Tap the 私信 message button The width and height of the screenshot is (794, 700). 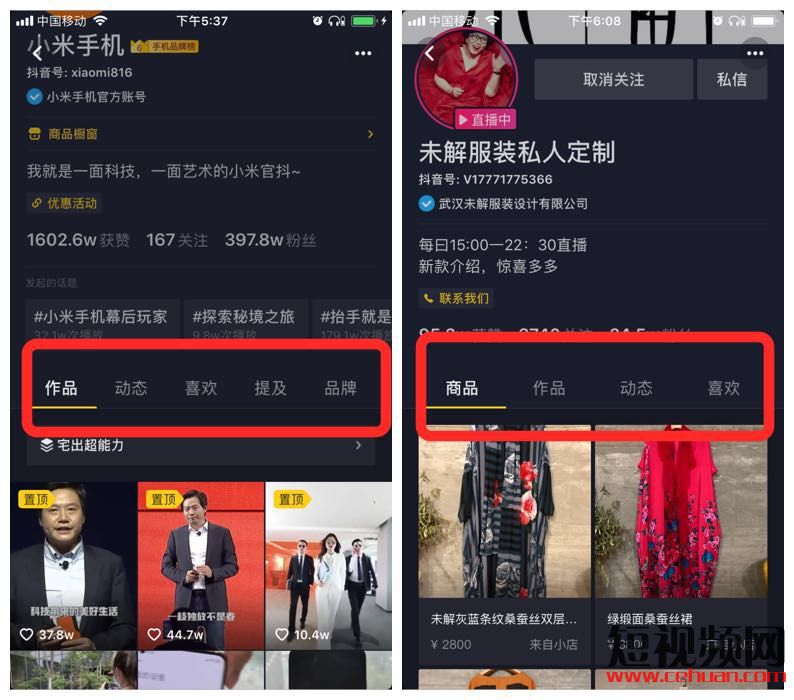click(732, 80)
